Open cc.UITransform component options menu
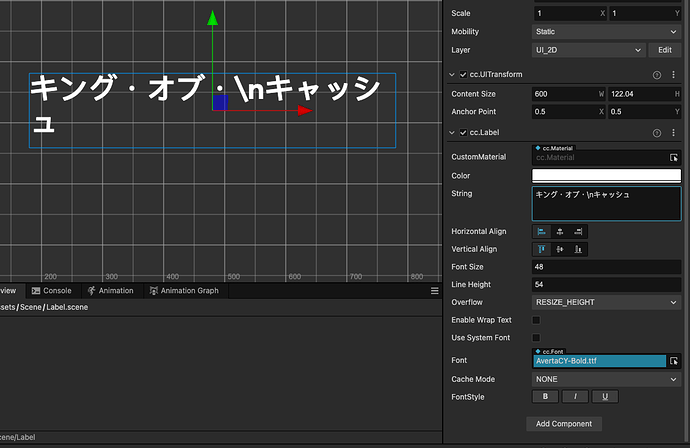Viewport: 690px width, 448px height. click(x=675, y=74)
